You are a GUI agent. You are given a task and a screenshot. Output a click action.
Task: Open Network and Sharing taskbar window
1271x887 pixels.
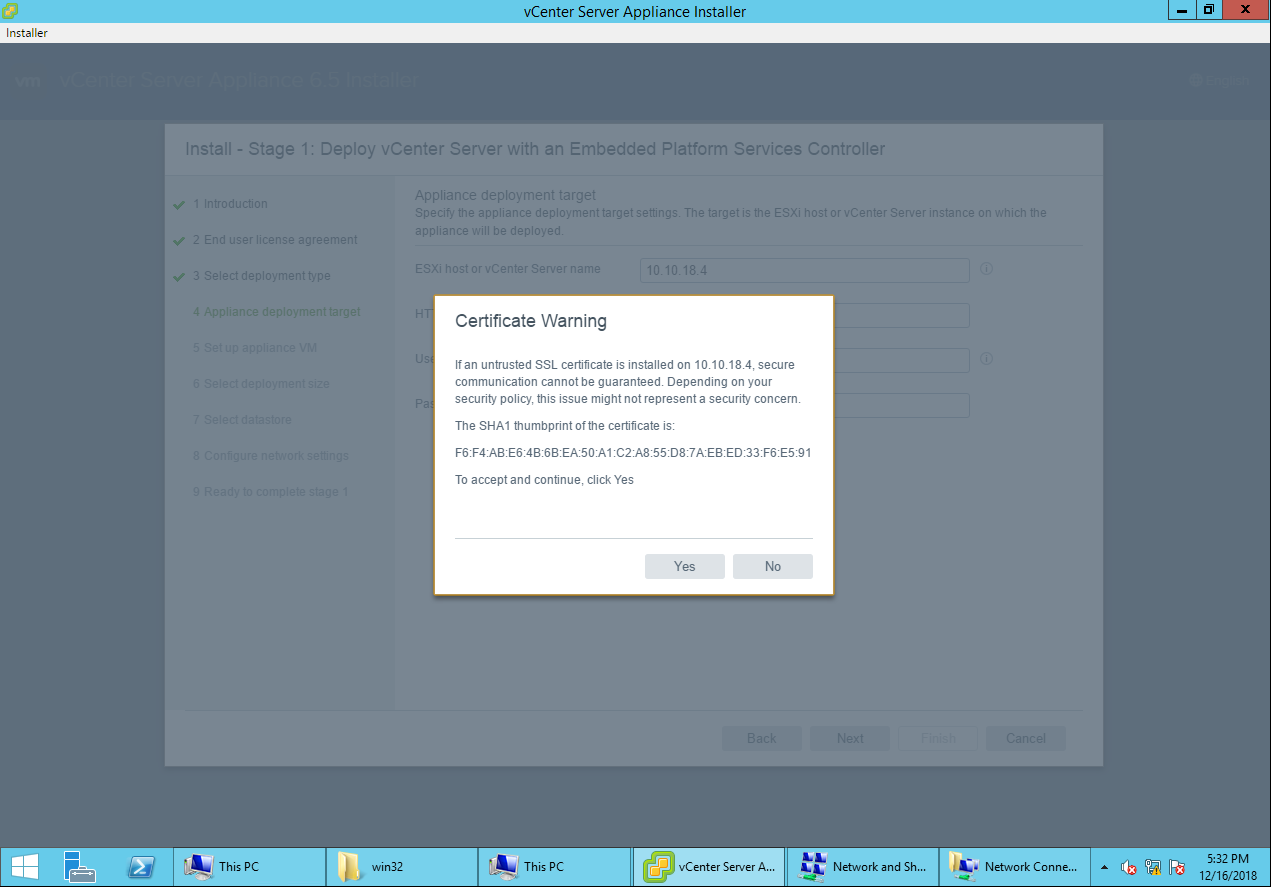tap(862, 867)
